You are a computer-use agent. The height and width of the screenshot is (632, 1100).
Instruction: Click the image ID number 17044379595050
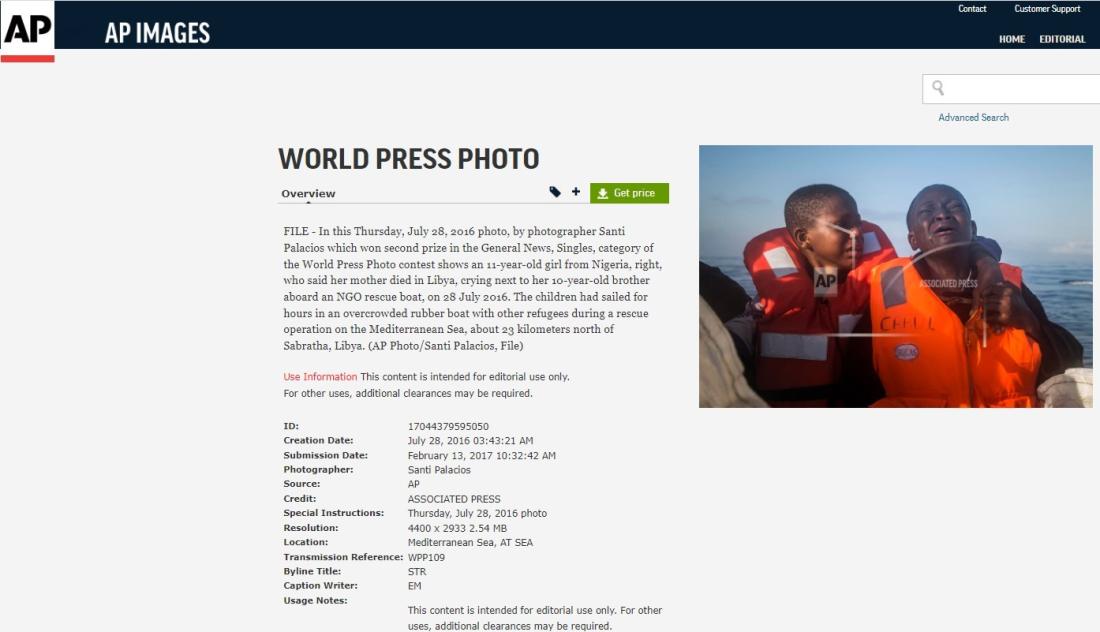click(x=448, y=426)
